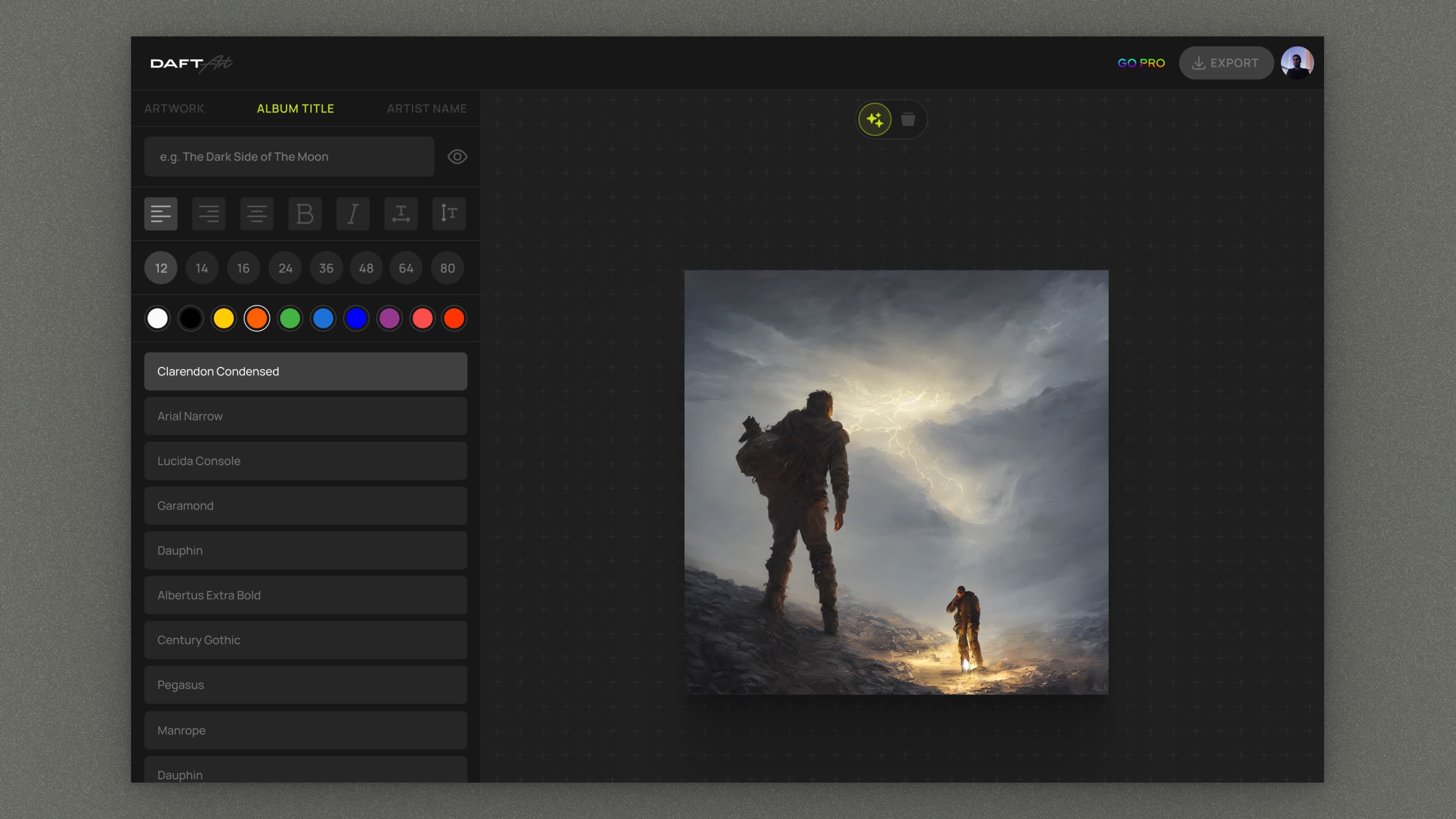
Task: Select the align left text icon
Action: (x=161, y=214)
